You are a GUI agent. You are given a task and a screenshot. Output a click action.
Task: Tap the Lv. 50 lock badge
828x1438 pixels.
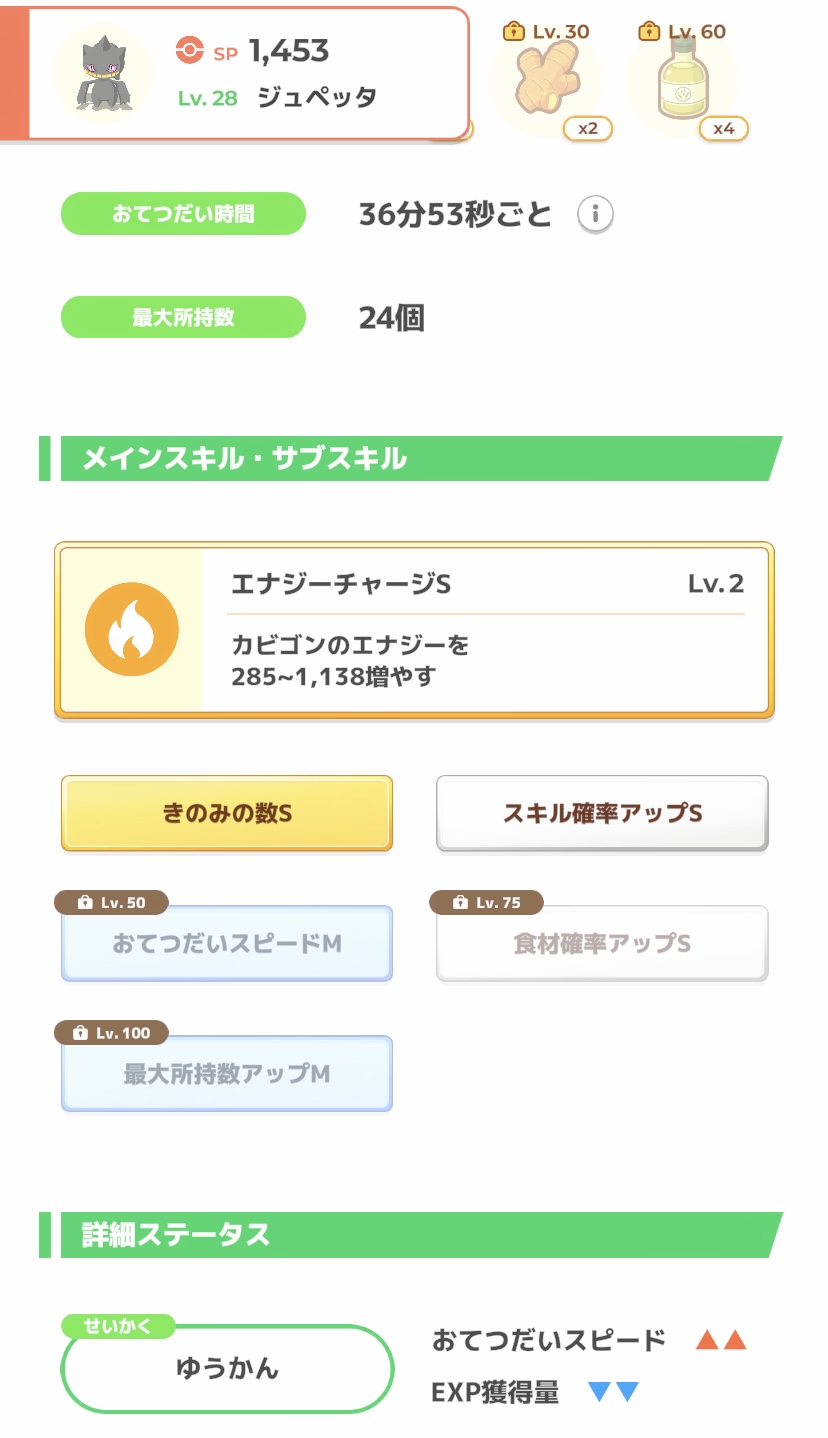(x=111, y=903)
